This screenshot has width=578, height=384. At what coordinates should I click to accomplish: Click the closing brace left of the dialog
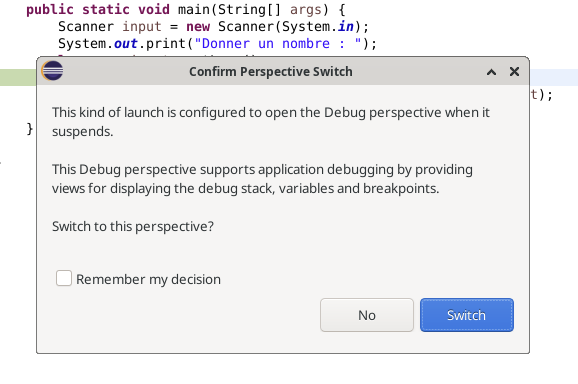point(30,129)
